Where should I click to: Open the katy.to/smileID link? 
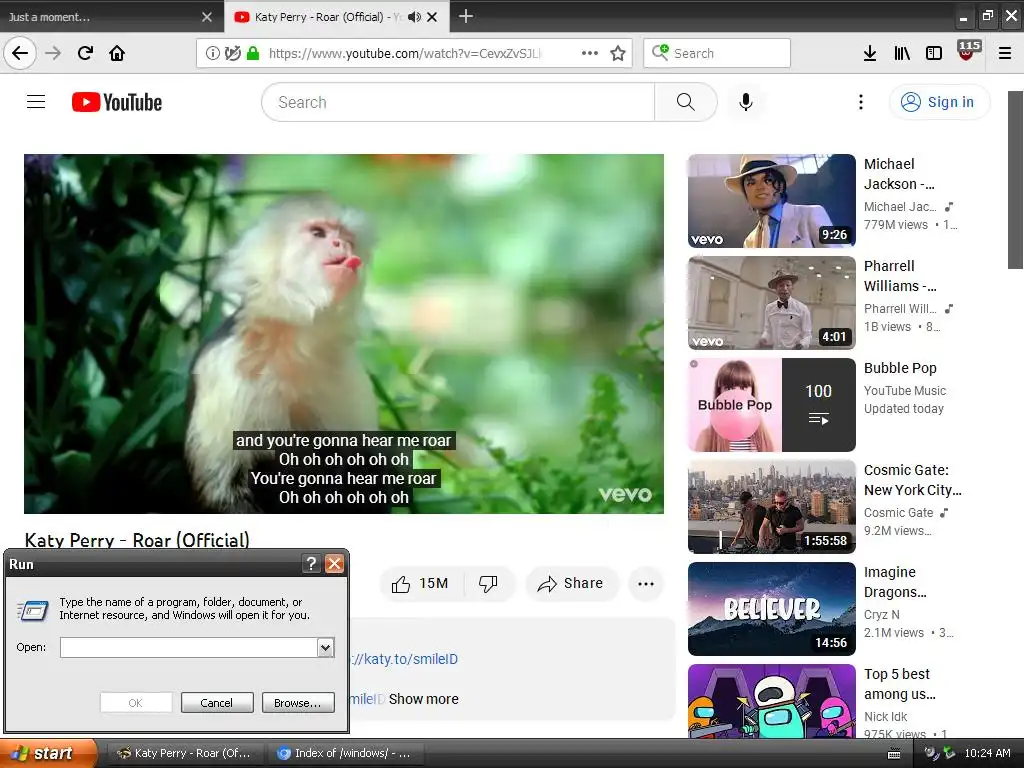(404, 659)
